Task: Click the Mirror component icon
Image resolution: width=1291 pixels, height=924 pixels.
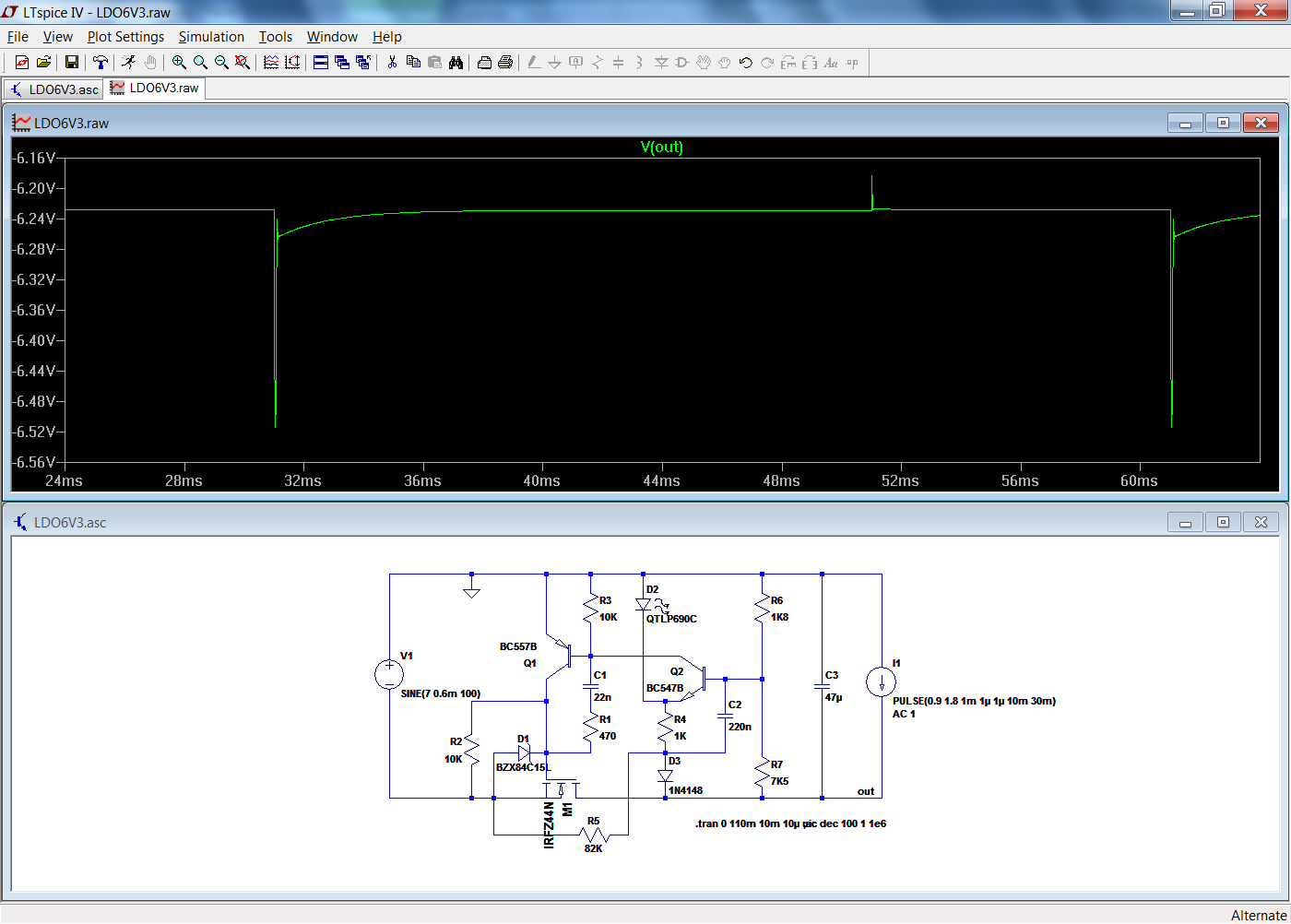Action: click(810, 63)
